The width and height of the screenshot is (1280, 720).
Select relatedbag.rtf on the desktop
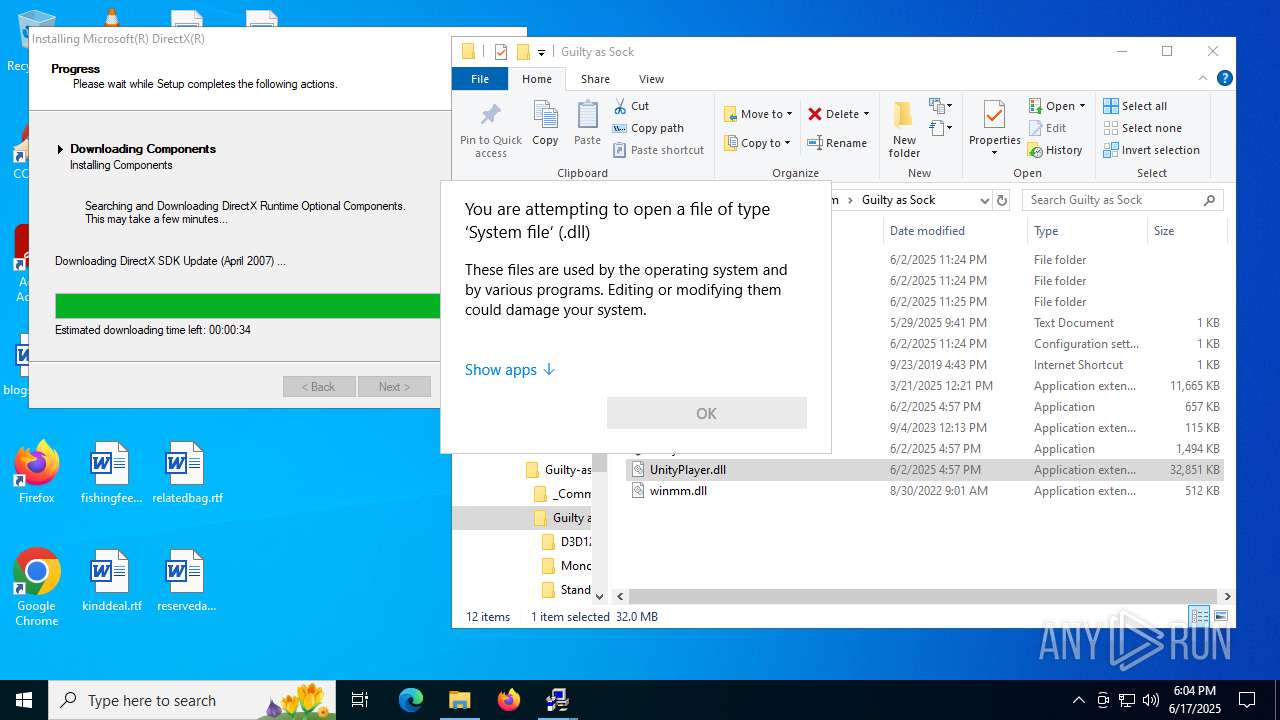click(187, 473)
